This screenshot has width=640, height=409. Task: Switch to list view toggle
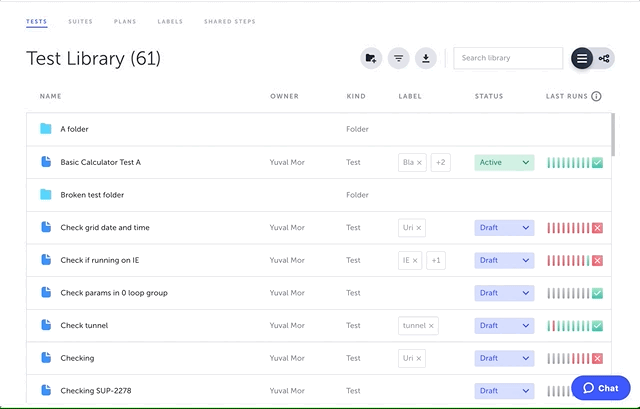coord(582,58)
